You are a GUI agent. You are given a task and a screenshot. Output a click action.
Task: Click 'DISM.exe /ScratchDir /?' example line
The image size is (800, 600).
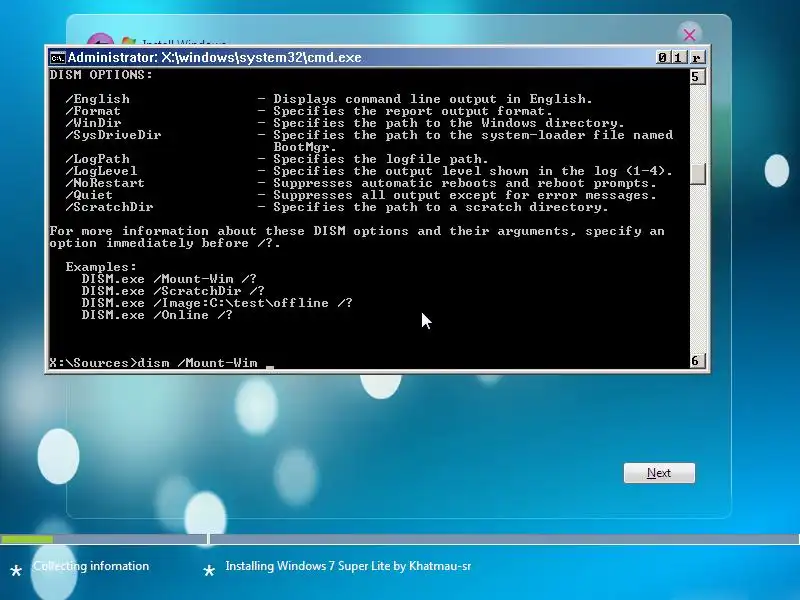(x=173, y=291)
